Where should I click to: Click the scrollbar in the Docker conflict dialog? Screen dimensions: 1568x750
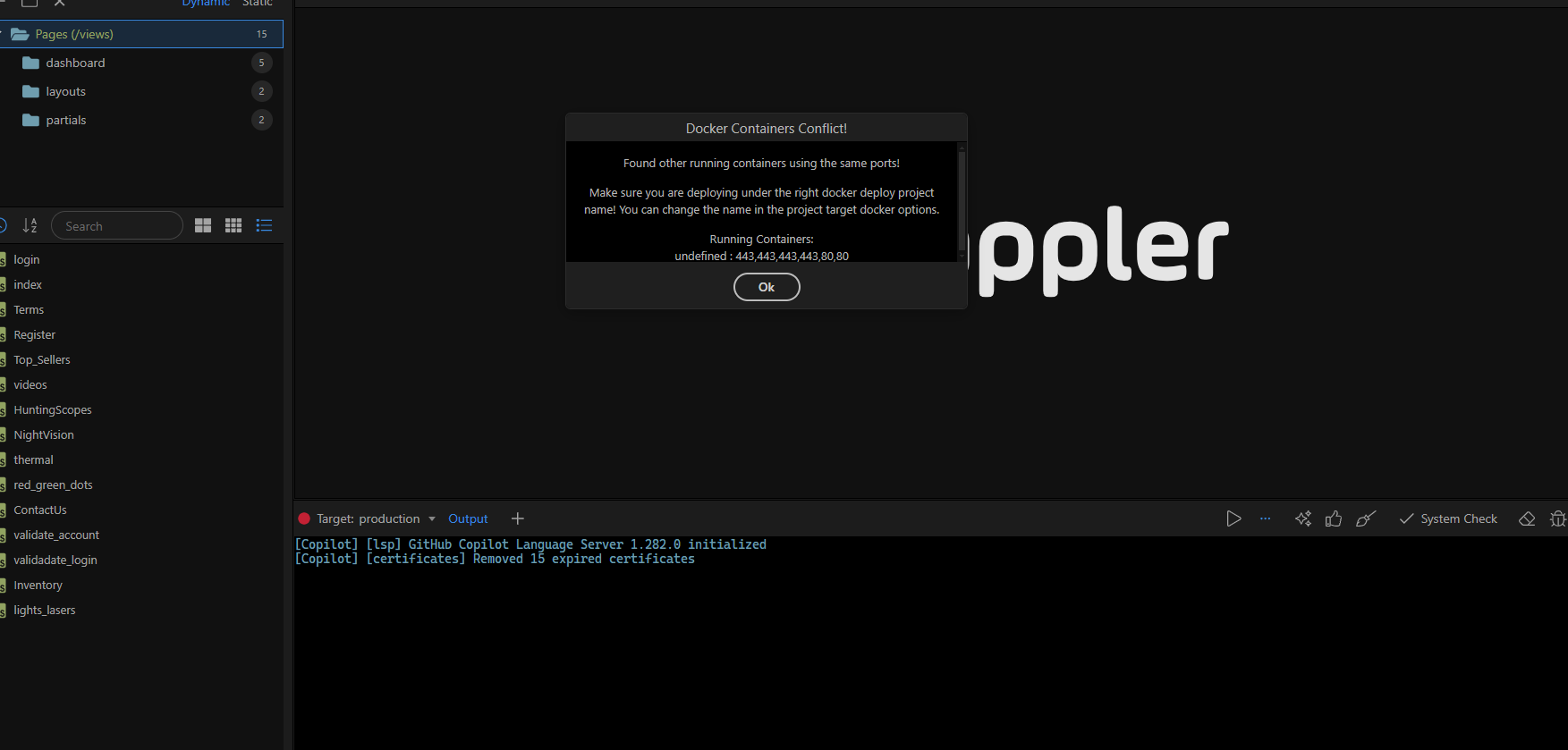point(962,201)
